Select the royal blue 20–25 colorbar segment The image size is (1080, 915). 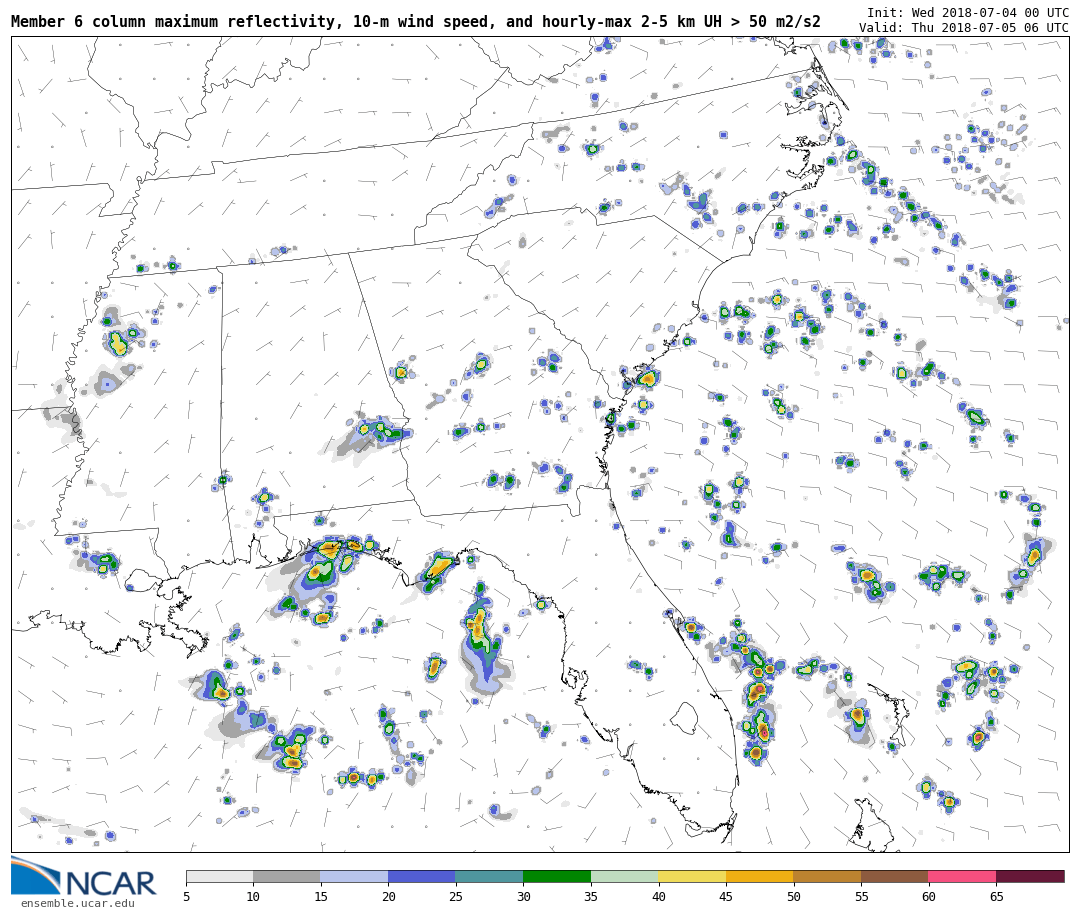(x=421, y=877)
